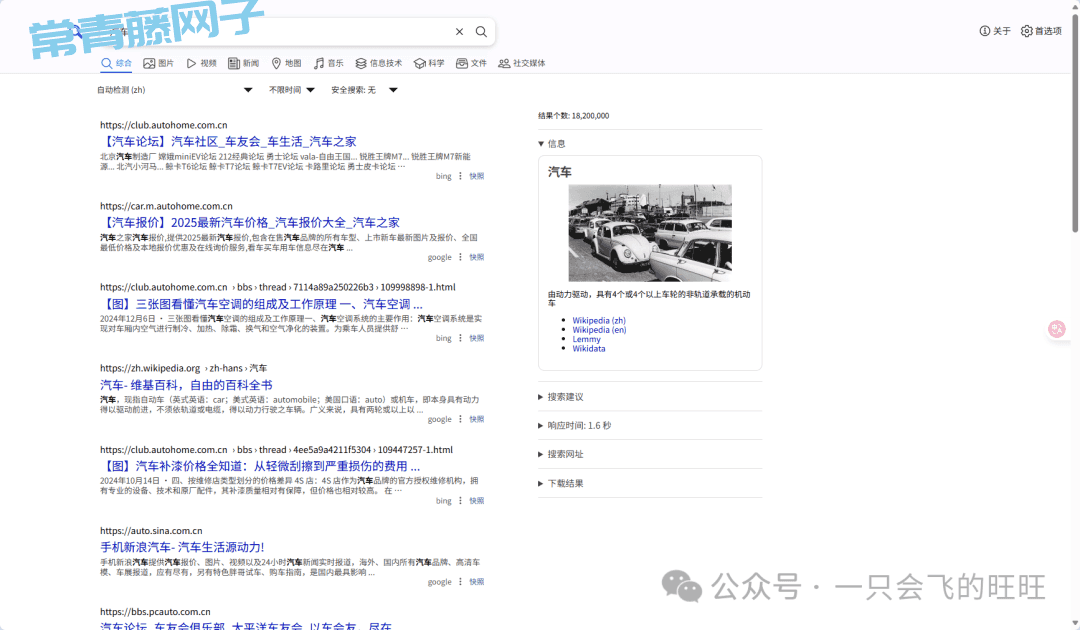Switch to the 地图 map tab
Screen dimensions: 1080x630
pyautogui.click(x=287, y=63)
